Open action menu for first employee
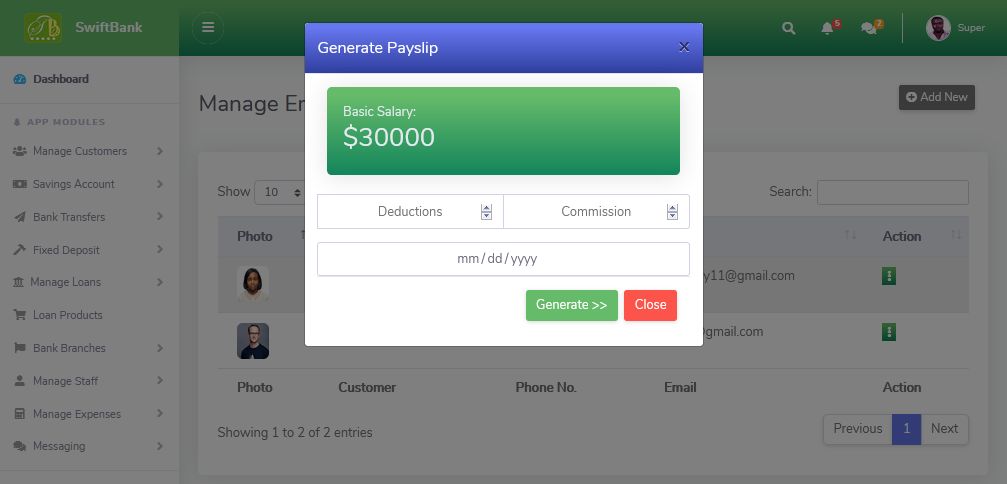 (889, 276)
